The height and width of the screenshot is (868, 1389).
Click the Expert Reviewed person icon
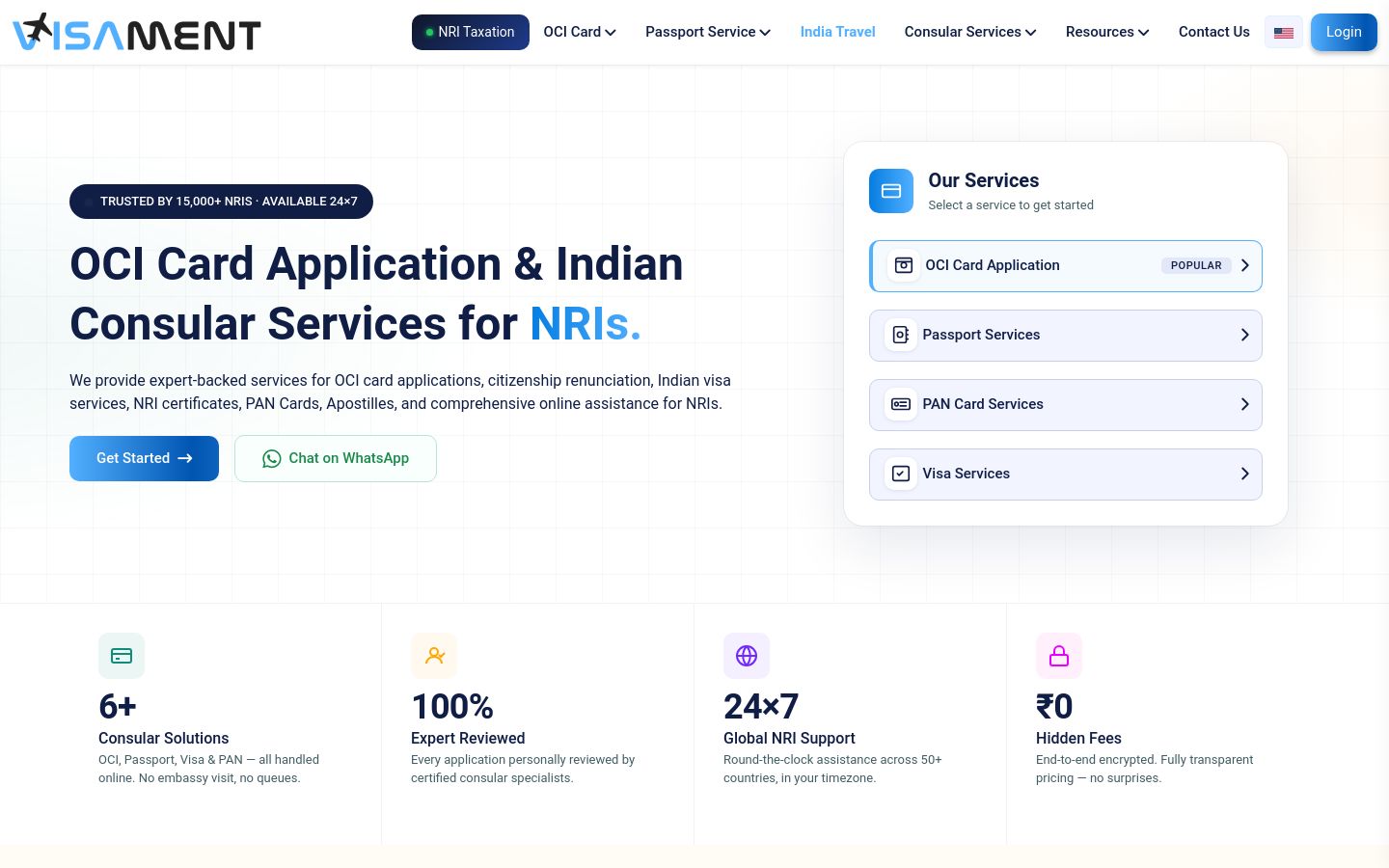click(x=434, y=656)
